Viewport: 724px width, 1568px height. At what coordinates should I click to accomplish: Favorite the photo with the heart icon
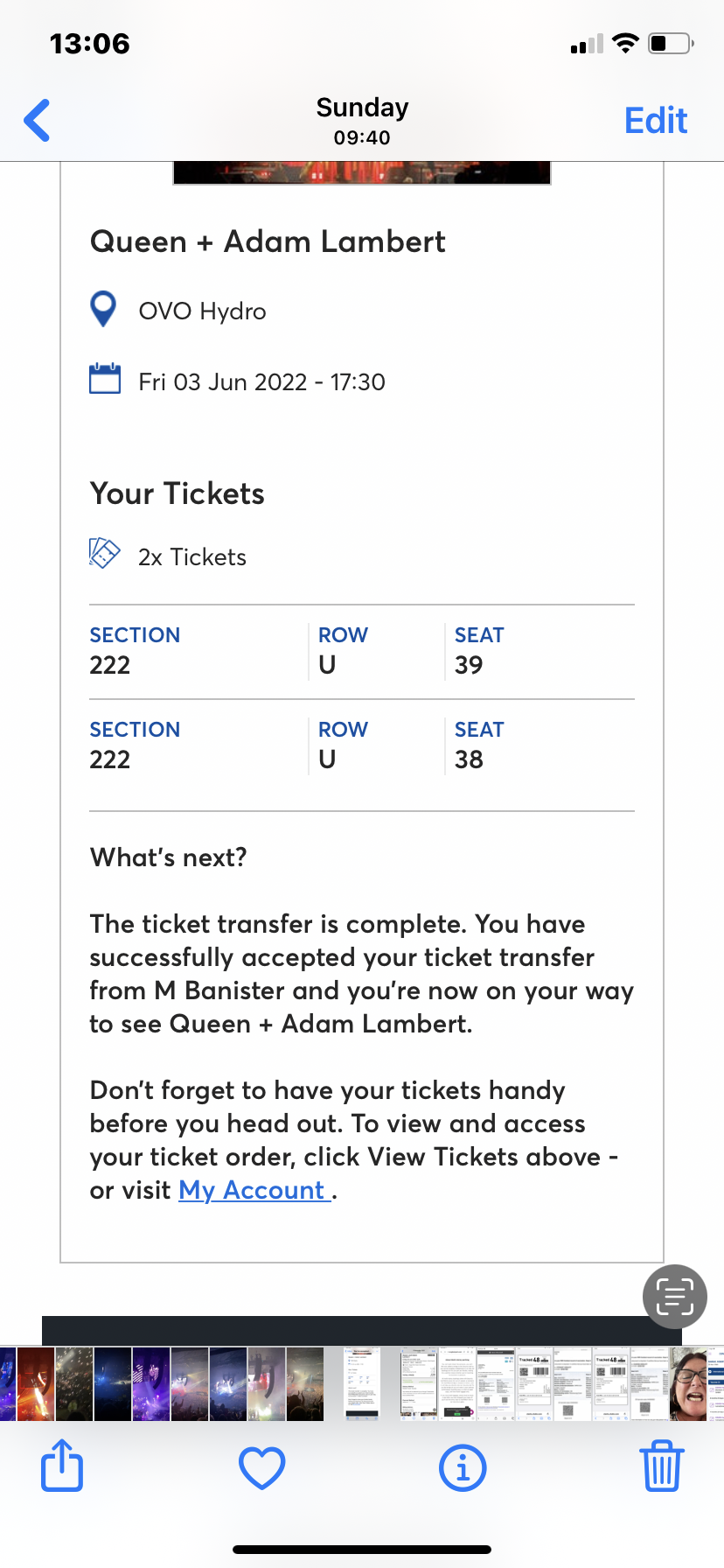click(262, 1466)
